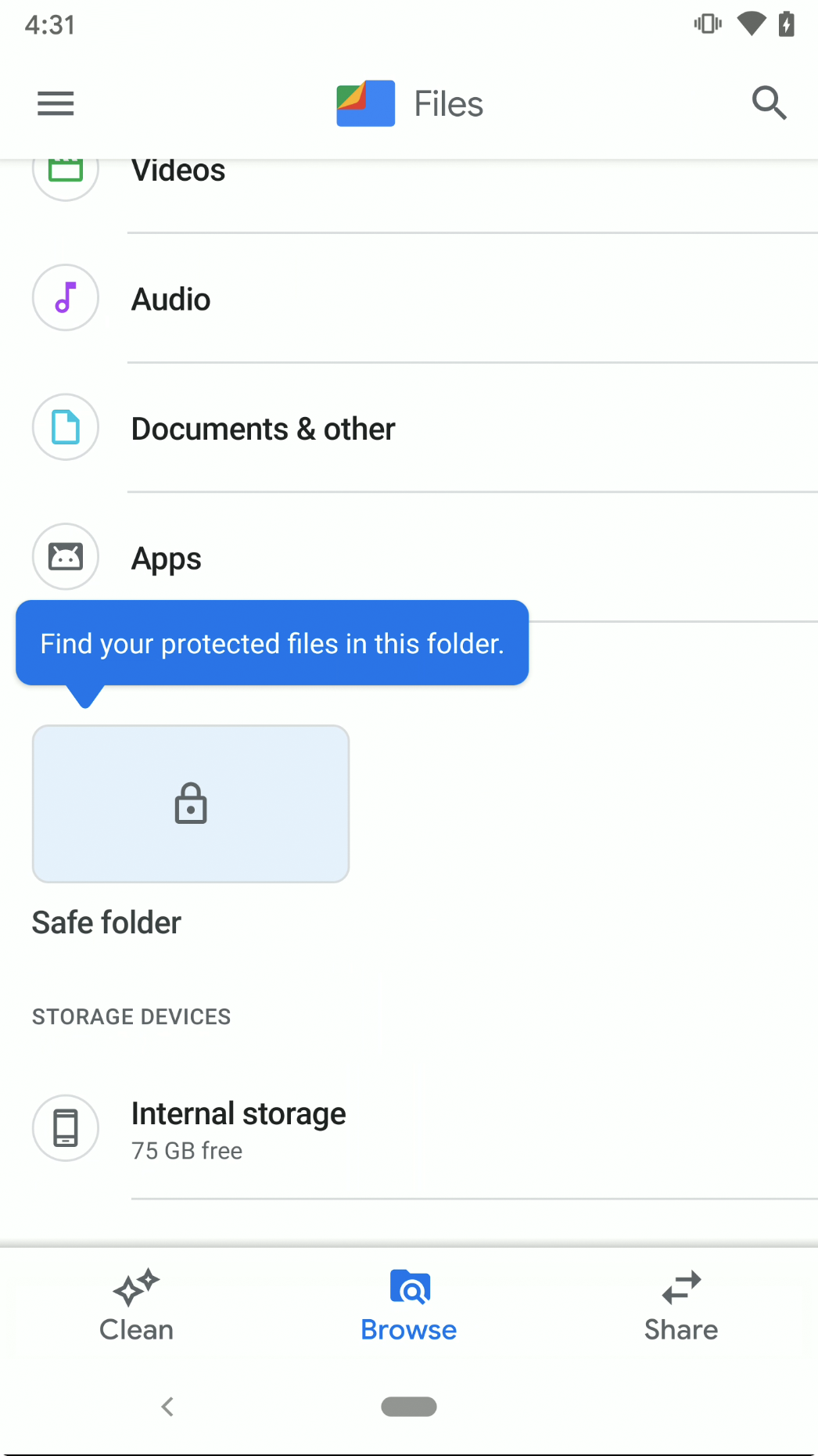Tap the Files app logo
The image size is (818, 1456).
pos(364,102)
